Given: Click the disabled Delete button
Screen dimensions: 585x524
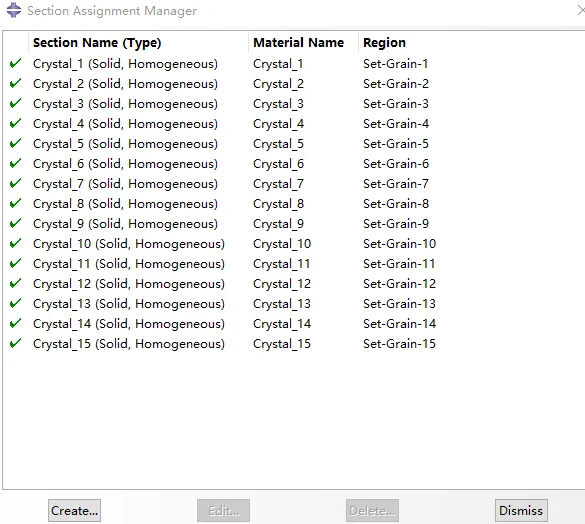Looking at the screenshot, I should [x=372, y=510].
